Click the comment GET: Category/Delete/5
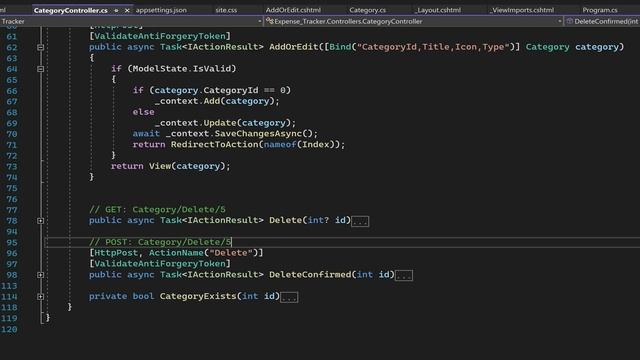The width and height of the screenshot is (640, 360). (x=157, y=209)
